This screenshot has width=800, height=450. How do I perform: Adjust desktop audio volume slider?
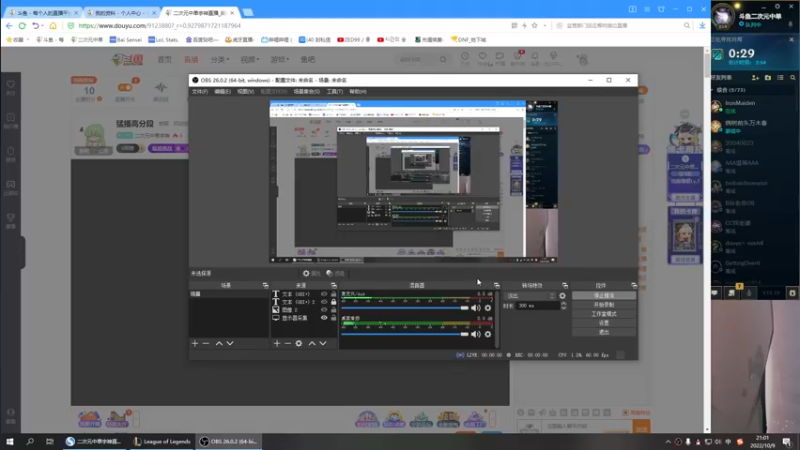tap(405, 334)
